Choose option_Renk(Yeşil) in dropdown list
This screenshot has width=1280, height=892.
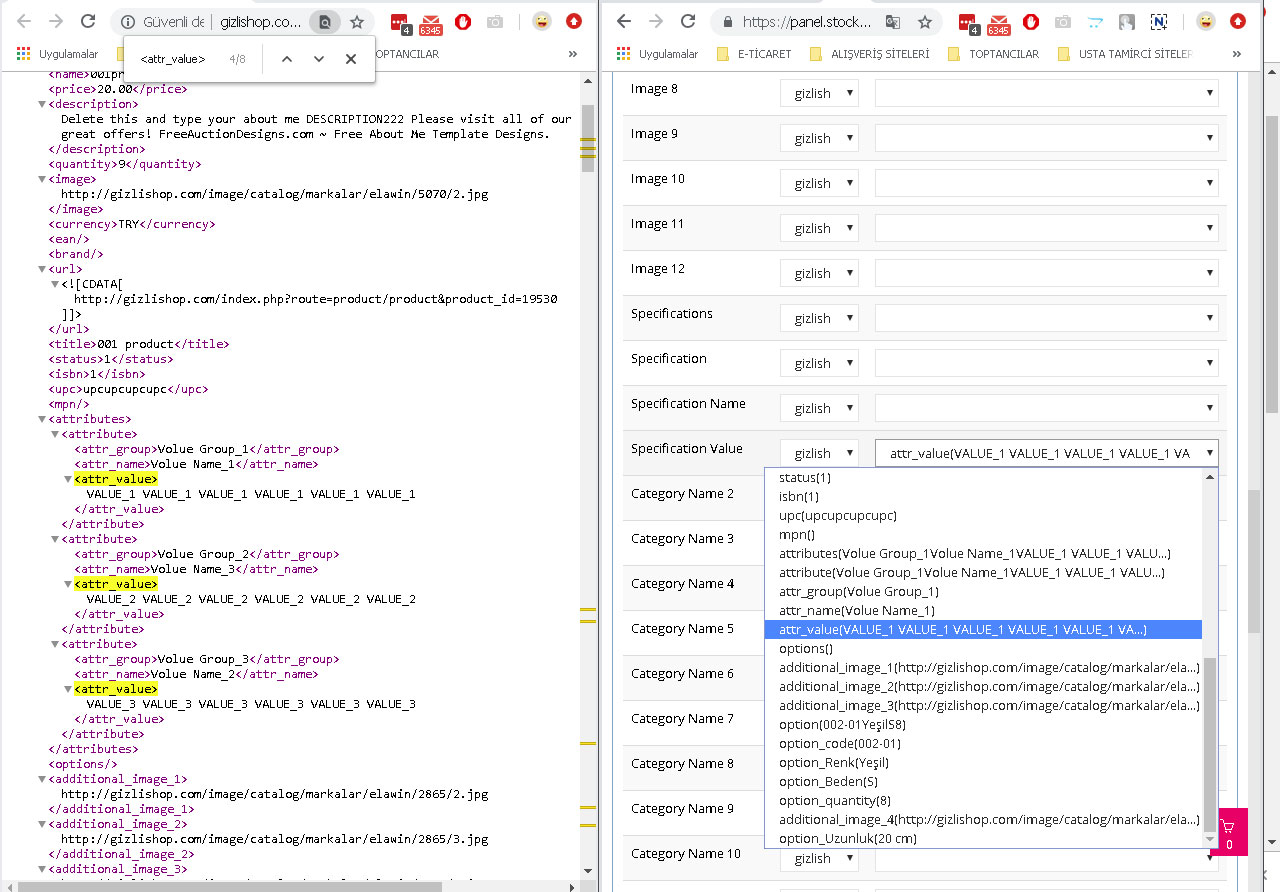(x=983, y=763)
